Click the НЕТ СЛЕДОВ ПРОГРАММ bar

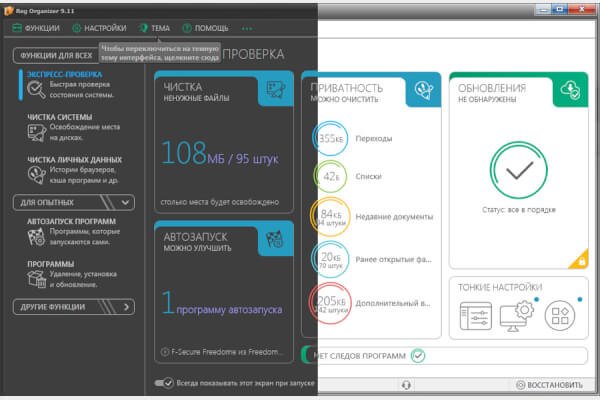click(446, 356)
